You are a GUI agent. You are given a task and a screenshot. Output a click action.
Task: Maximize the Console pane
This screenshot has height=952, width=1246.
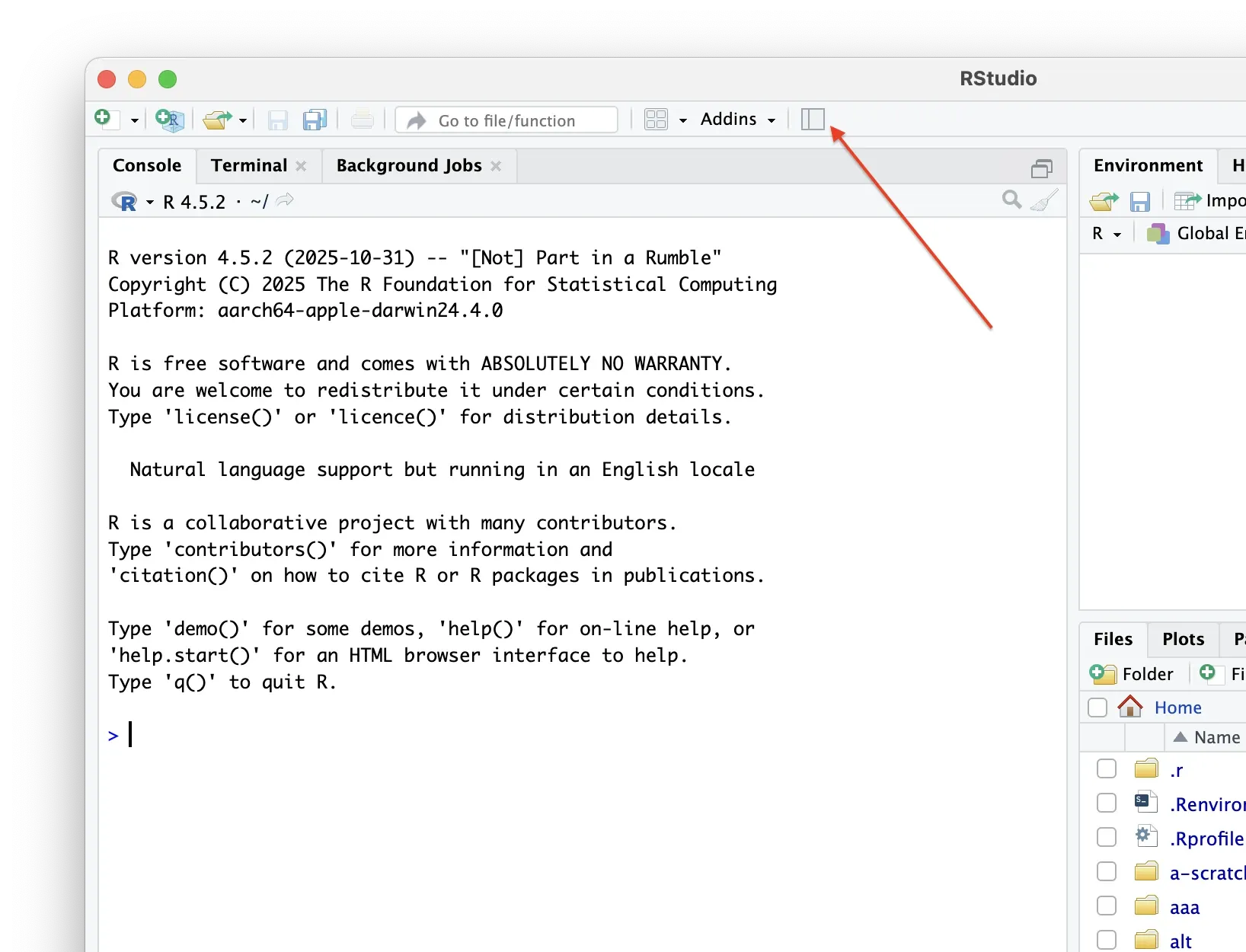(x=1042, y=168)
